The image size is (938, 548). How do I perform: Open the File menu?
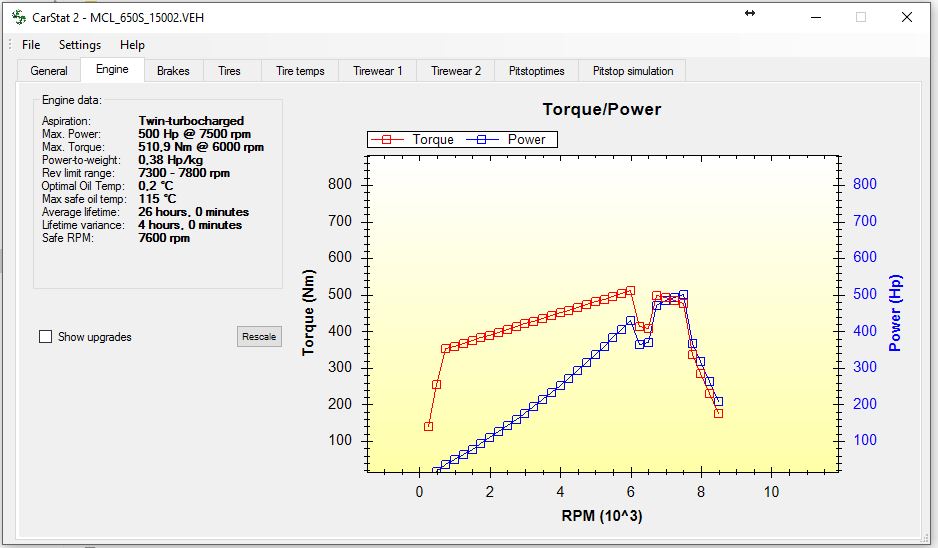31,45
